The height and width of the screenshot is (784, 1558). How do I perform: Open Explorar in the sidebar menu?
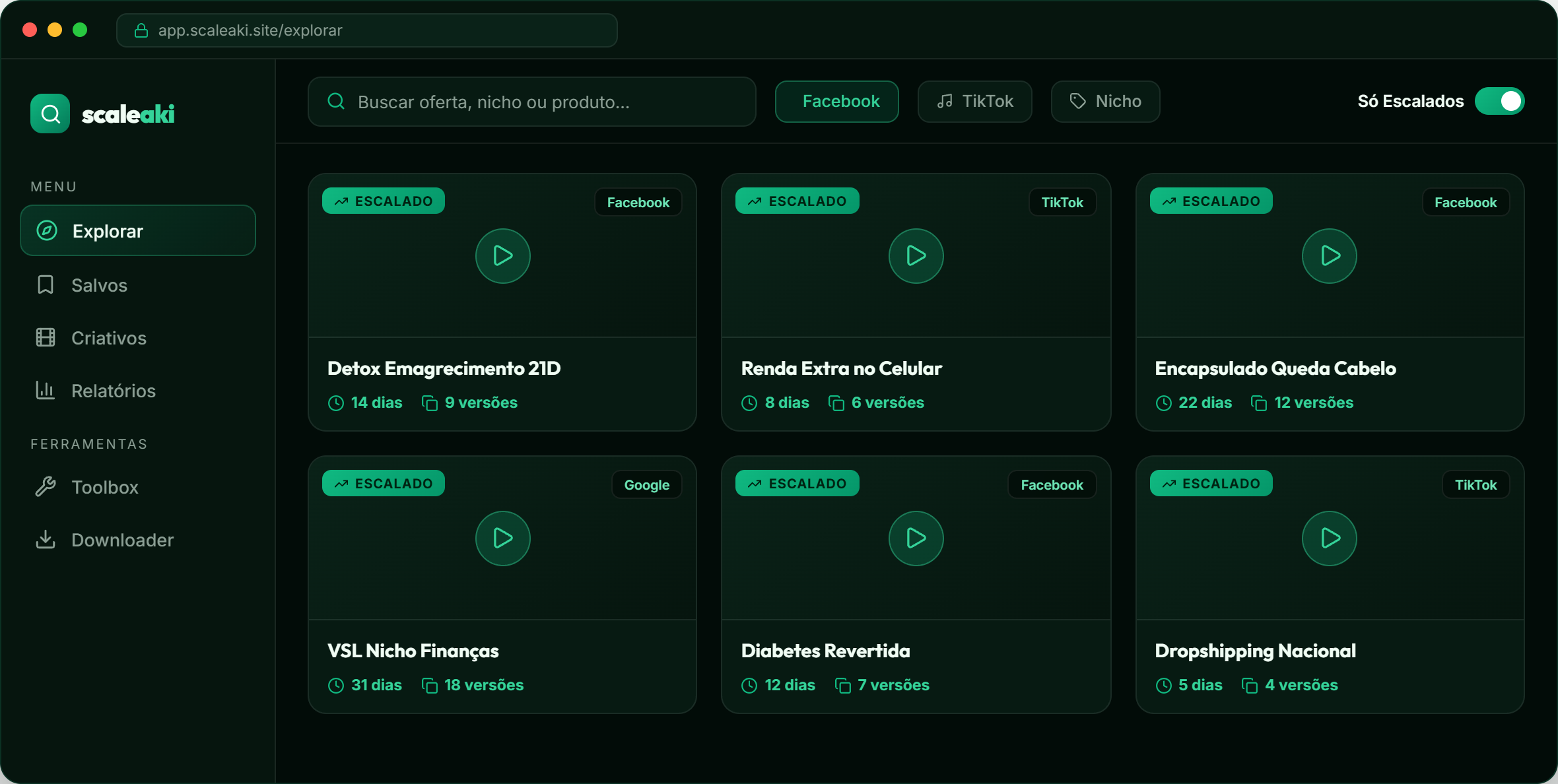tap(138, 230)
